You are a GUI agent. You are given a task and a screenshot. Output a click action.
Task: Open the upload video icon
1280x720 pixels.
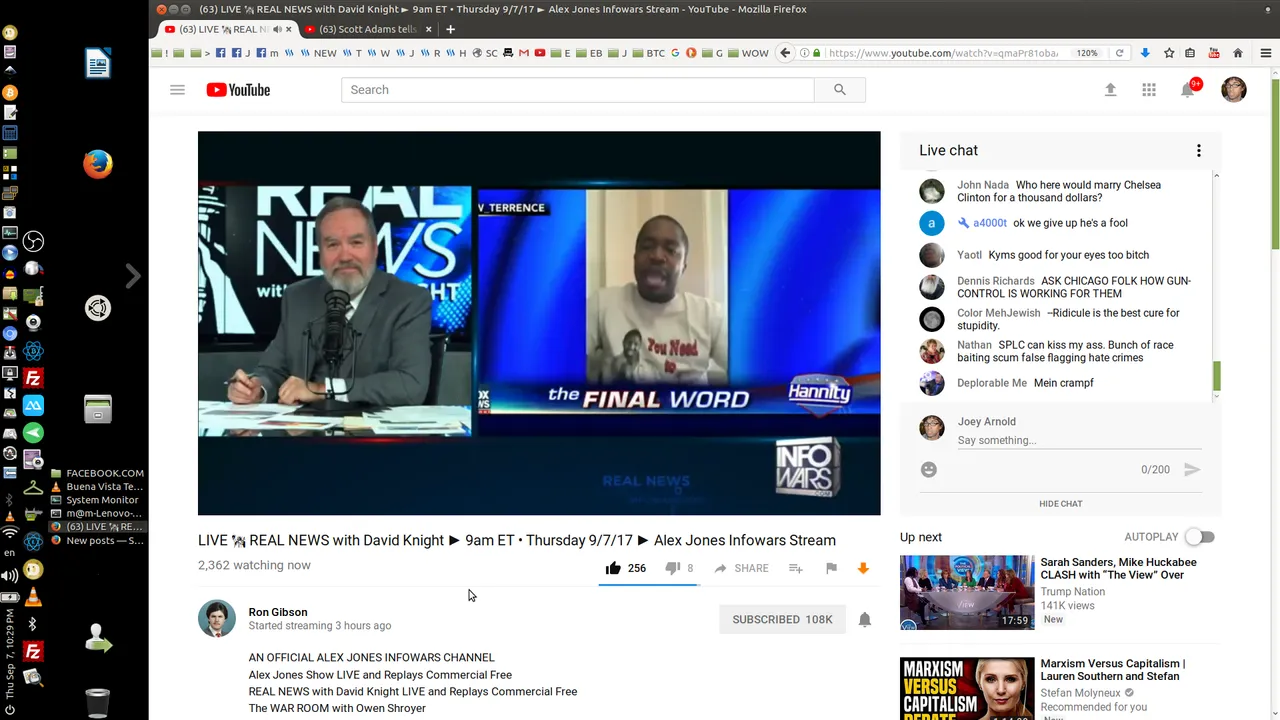coord(1110,90)
